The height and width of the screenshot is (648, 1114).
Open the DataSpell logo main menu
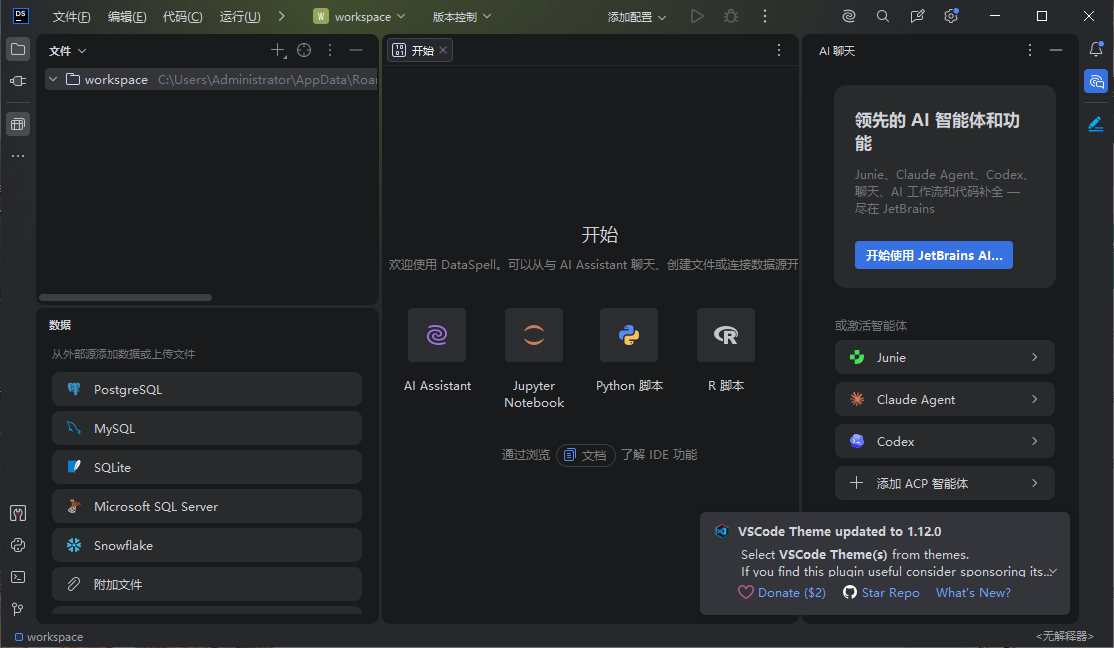[21, 16]
